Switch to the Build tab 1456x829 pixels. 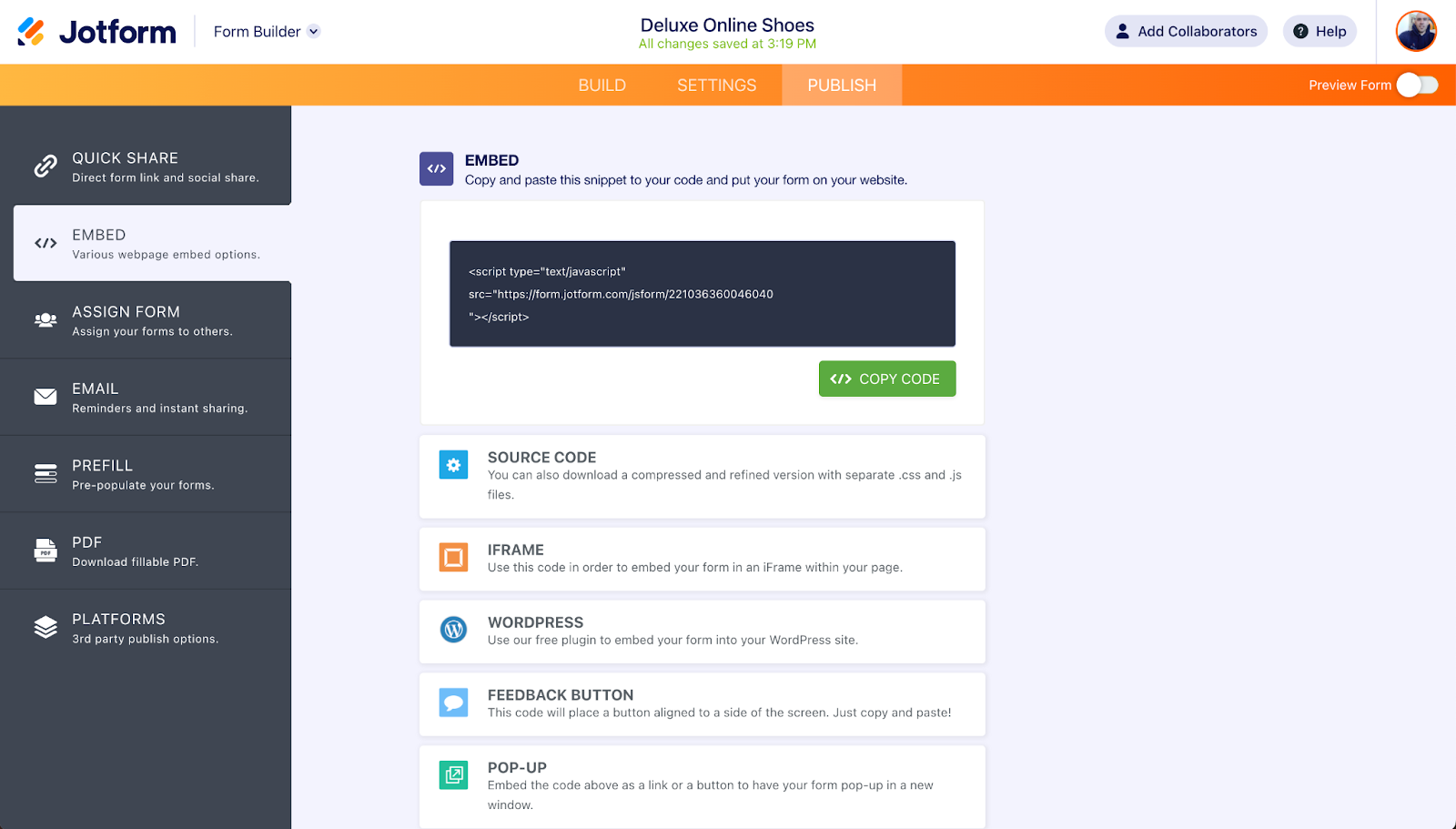(x=602, y=85)
